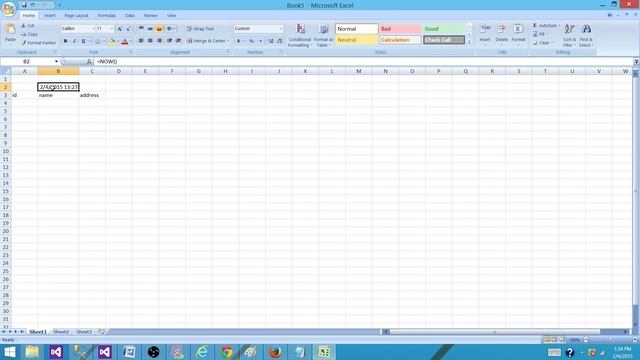The height and width of the screenshot is (360, 640).
Task: Align cell text to the left
Action: pos(141,41)
